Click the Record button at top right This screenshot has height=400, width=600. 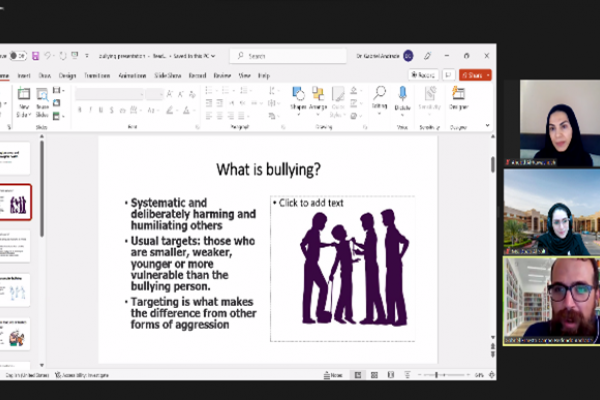(x=422, y=75)
